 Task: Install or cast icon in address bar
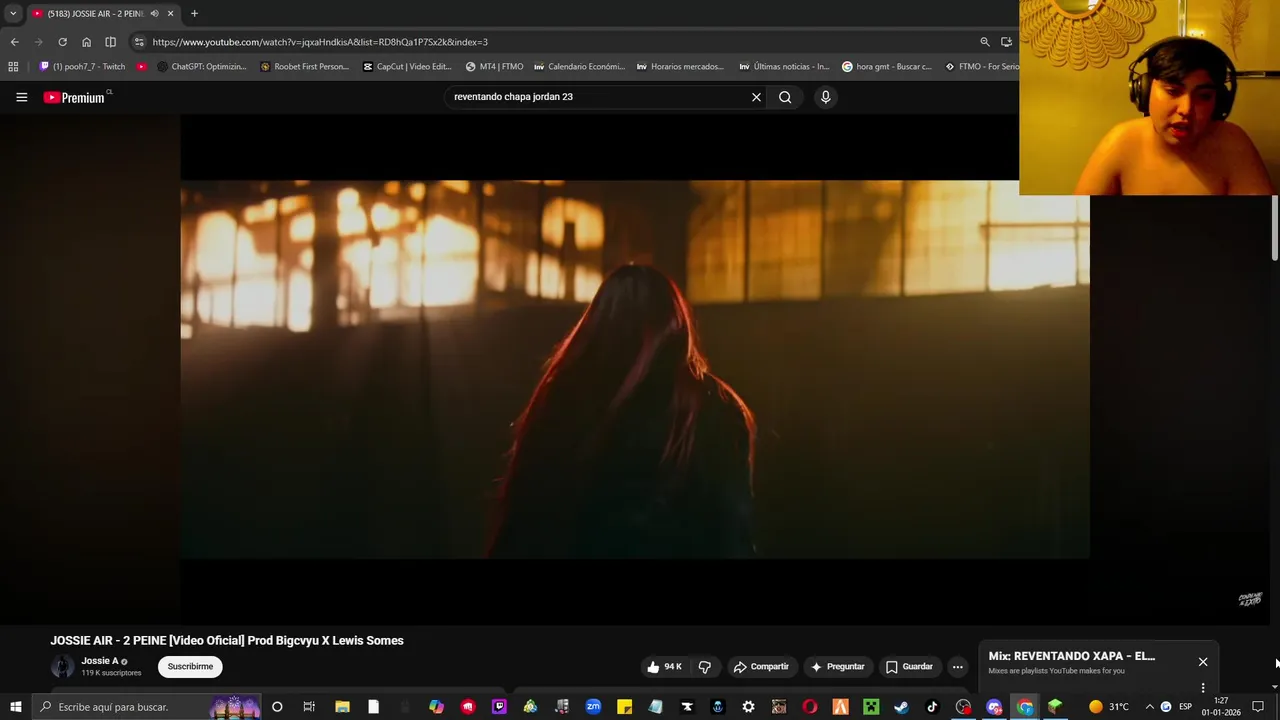pyautogui.click(x=1006, y=42)
